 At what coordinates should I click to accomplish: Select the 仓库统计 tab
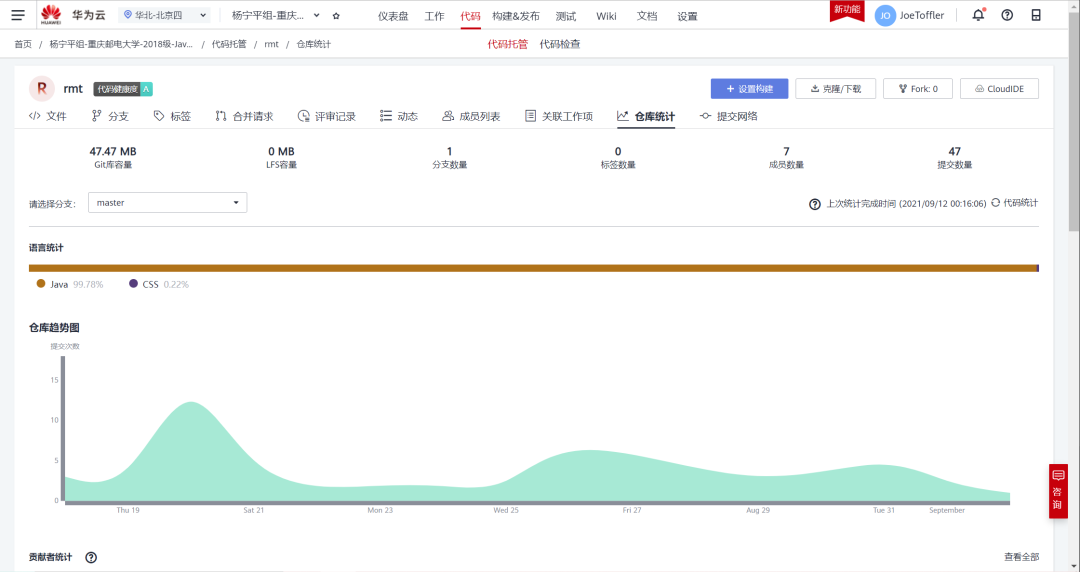pyautogui.click(x=646, y=116)
